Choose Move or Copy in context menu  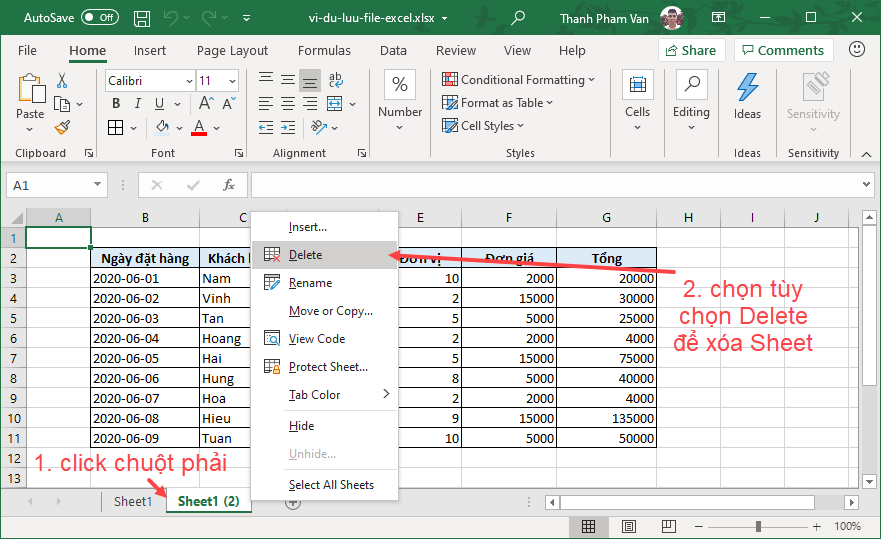pos(325,311)
